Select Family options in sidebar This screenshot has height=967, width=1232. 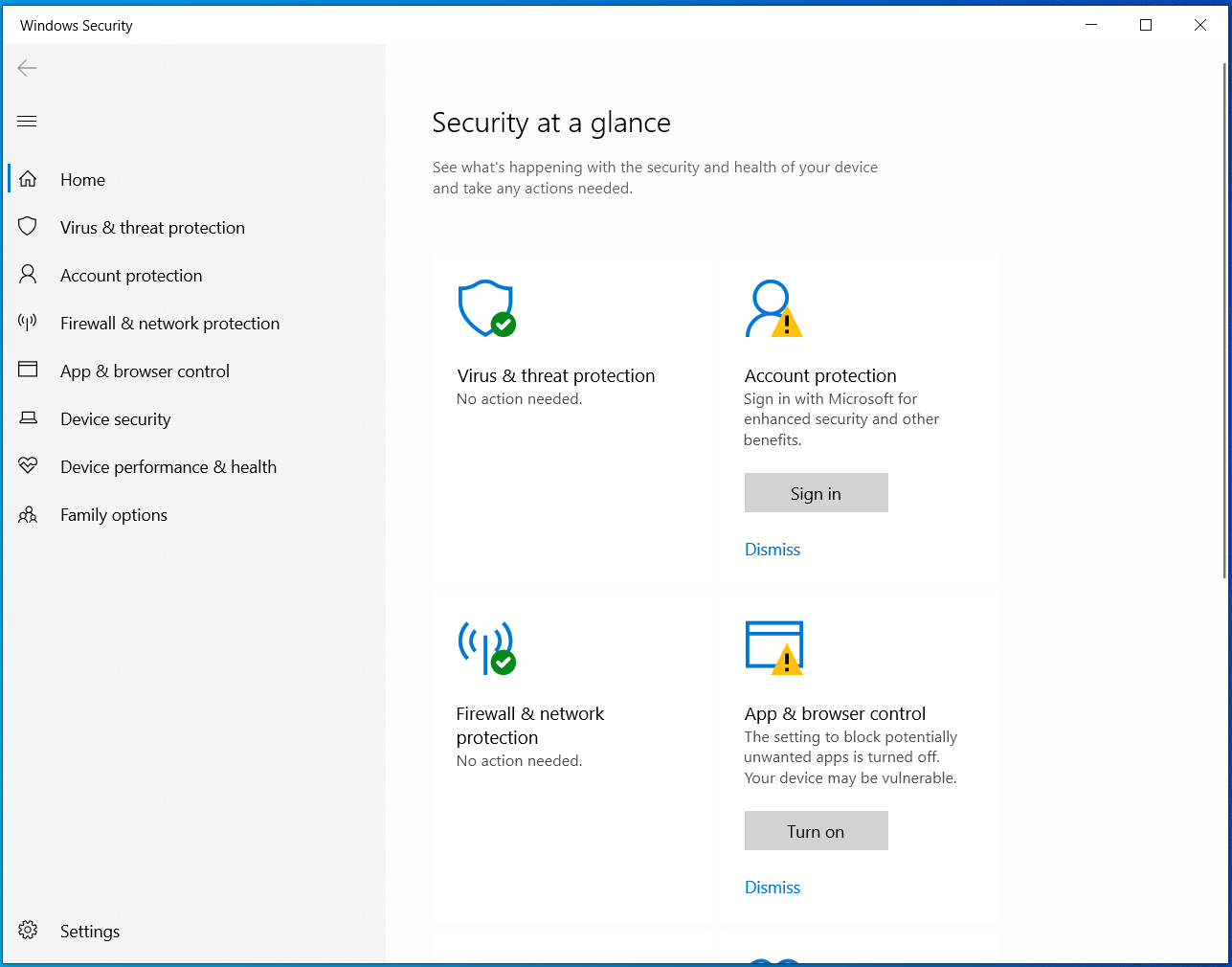(x=195, y=514)
